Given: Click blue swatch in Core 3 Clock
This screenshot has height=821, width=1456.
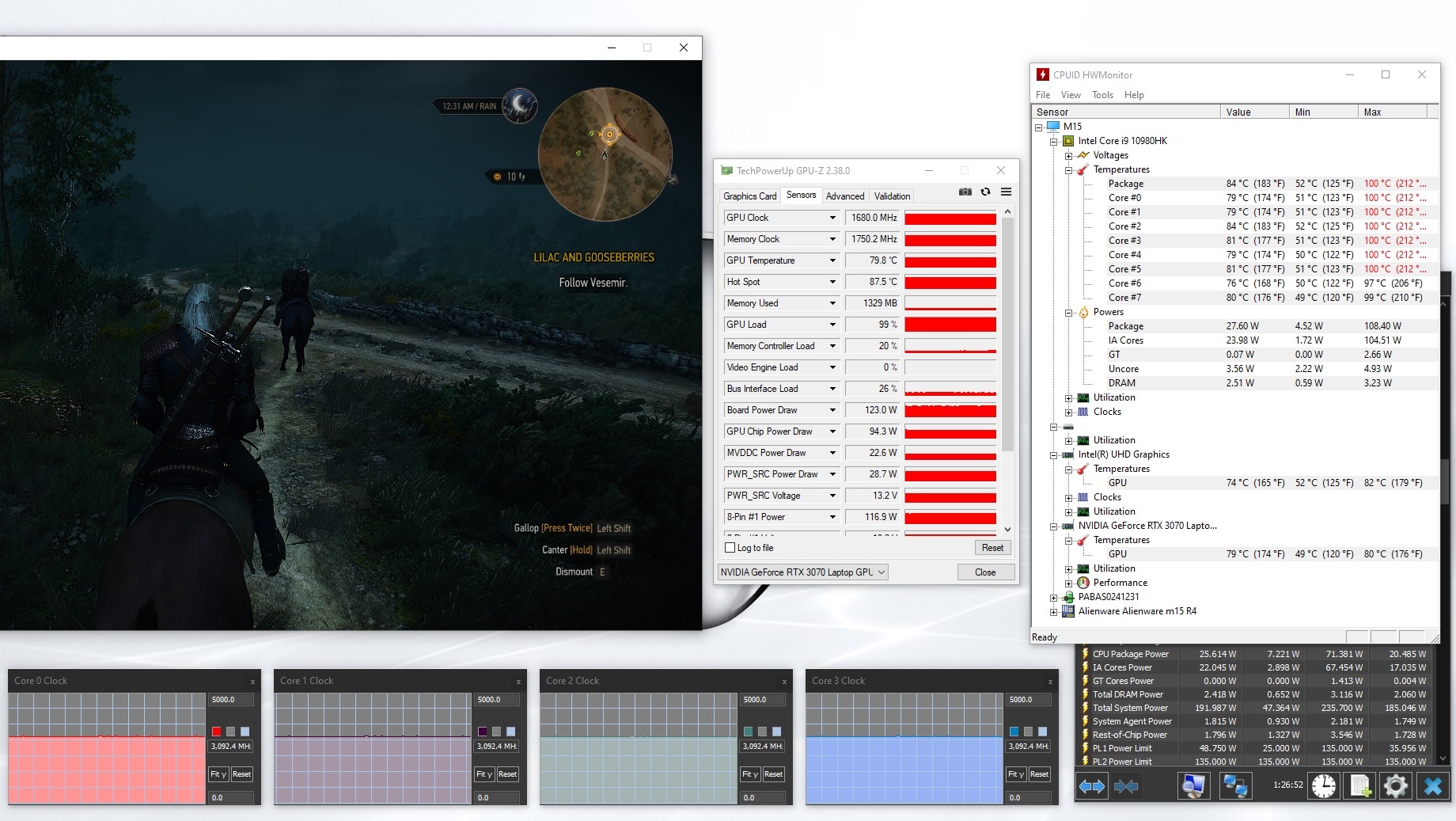Looking at the screenshot, I should (x=1014, y=732).
